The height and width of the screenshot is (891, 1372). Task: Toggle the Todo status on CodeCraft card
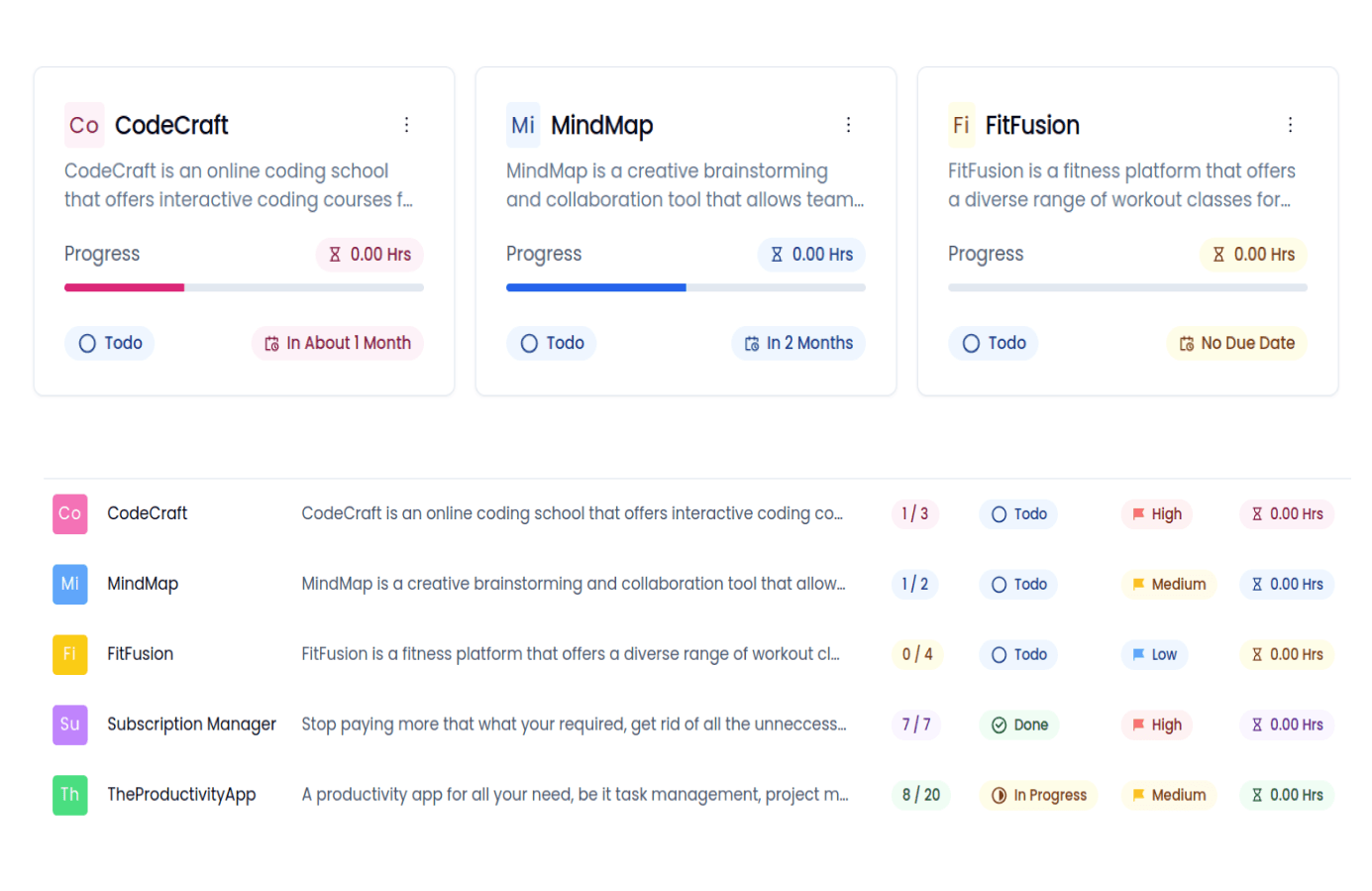110,343
